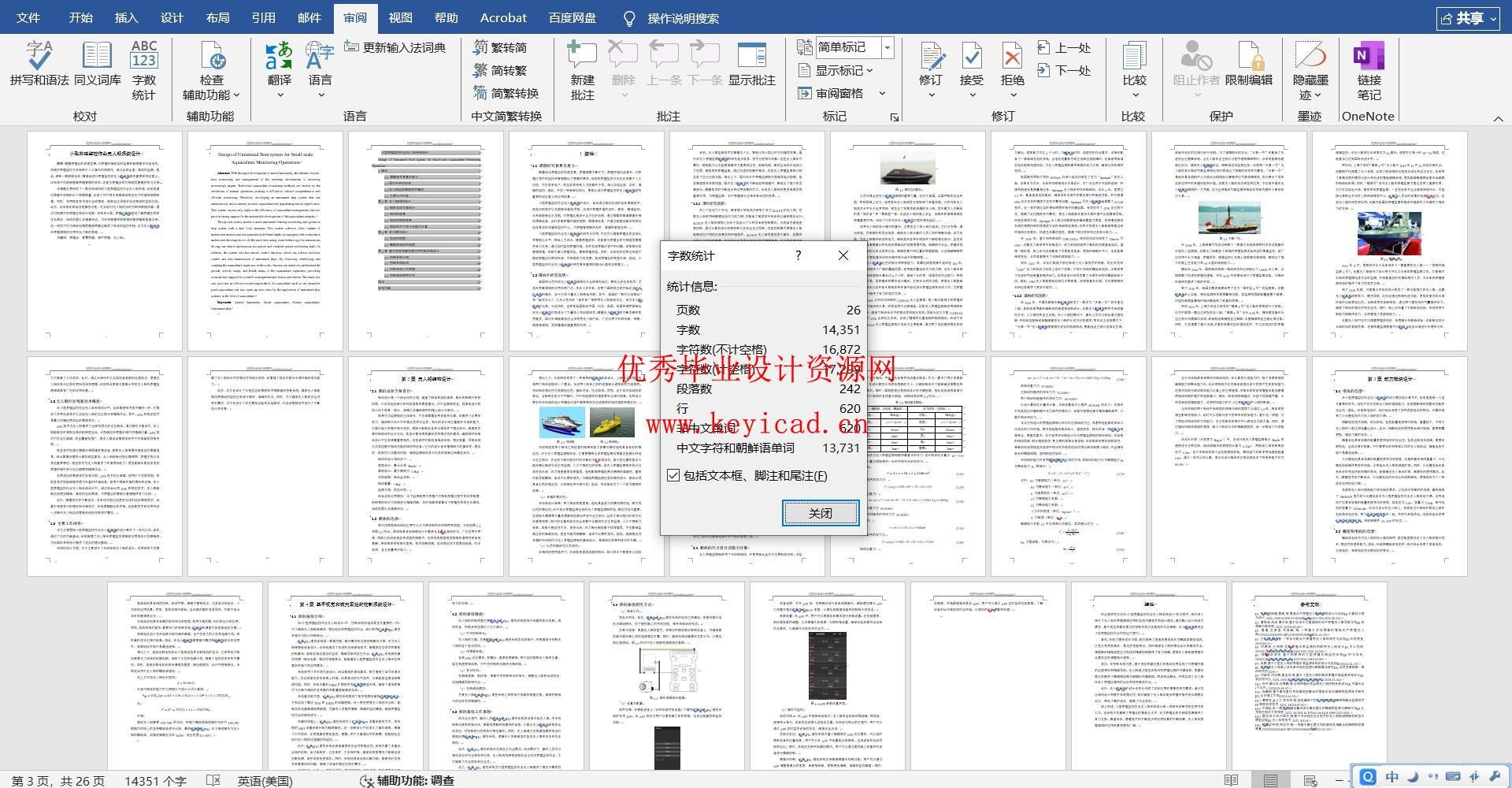Screen dimensions: 1512x788
Task: Expand the 语言 dropdown arrow
Action: tap(321, 95)
